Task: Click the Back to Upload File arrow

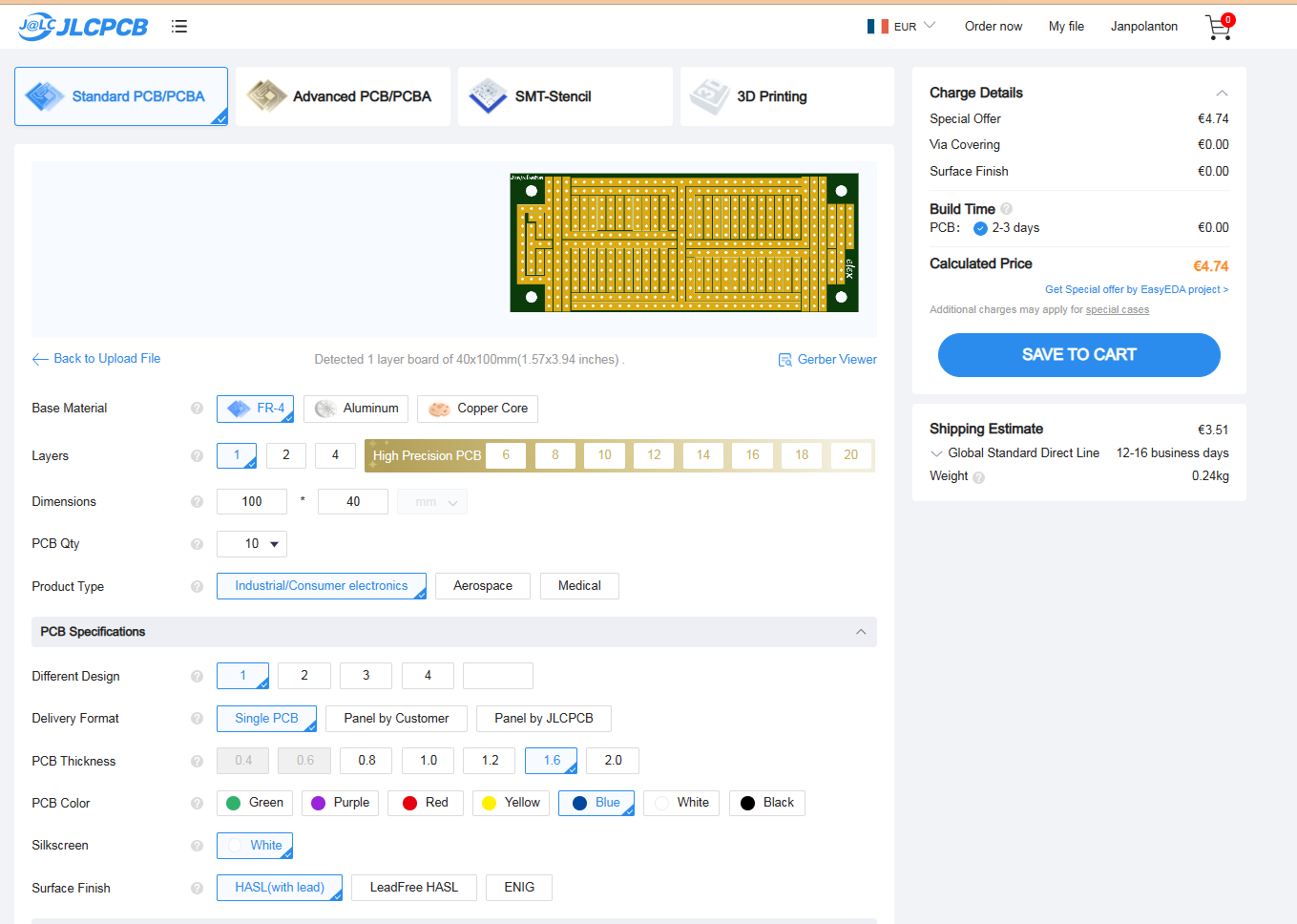Action: [40, 359]
